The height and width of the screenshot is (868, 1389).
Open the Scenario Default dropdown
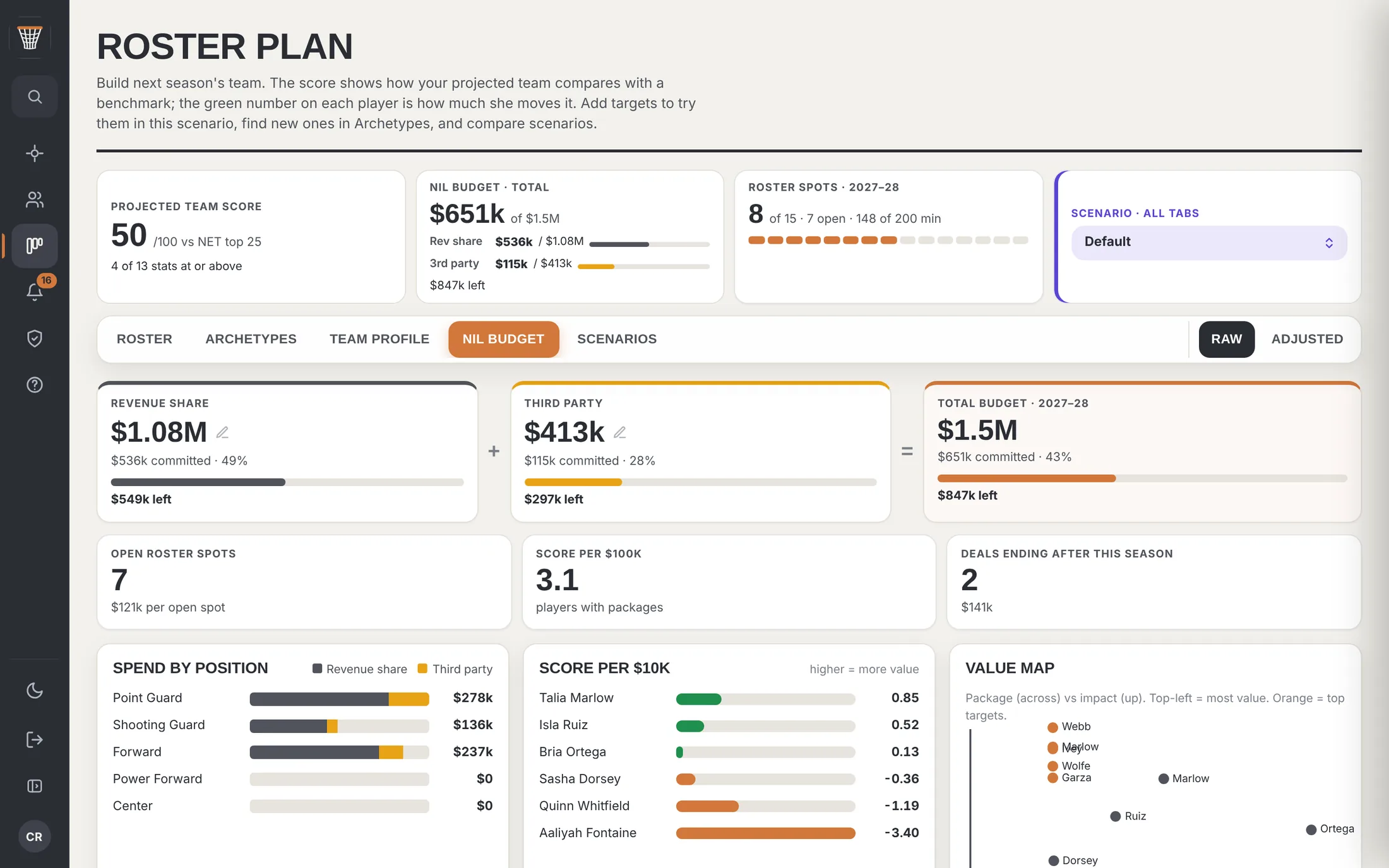1209,242
